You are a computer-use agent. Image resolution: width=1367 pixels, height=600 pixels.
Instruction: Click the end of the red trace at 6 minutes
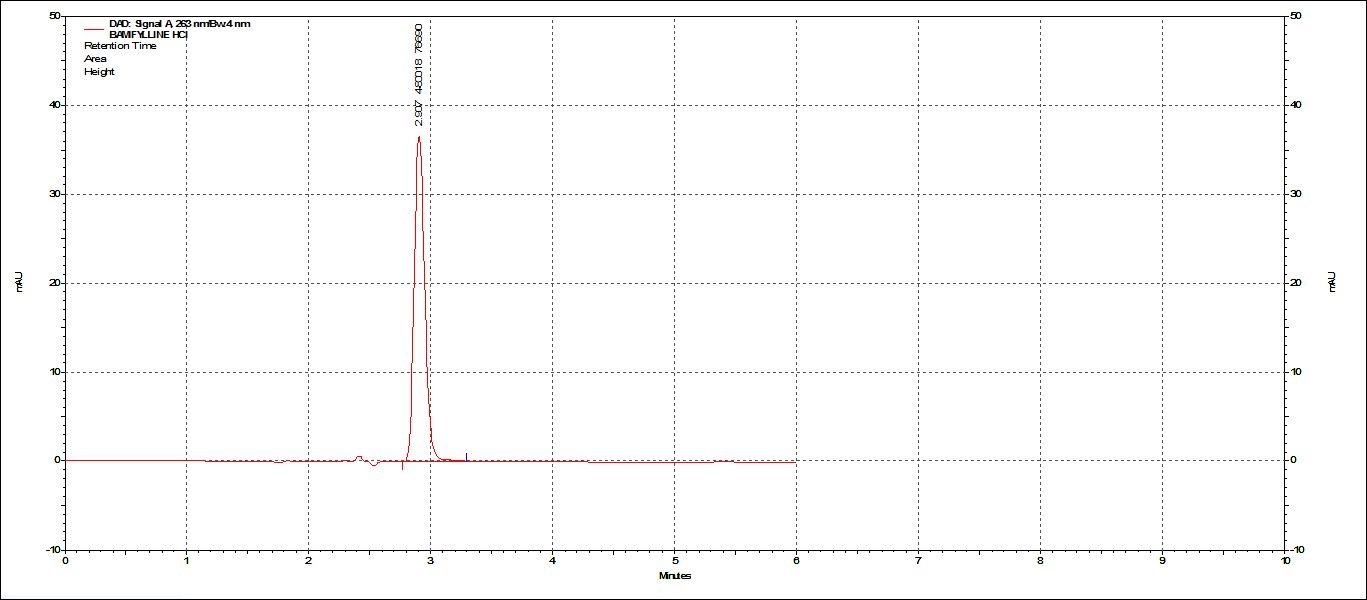click(795, 462)
